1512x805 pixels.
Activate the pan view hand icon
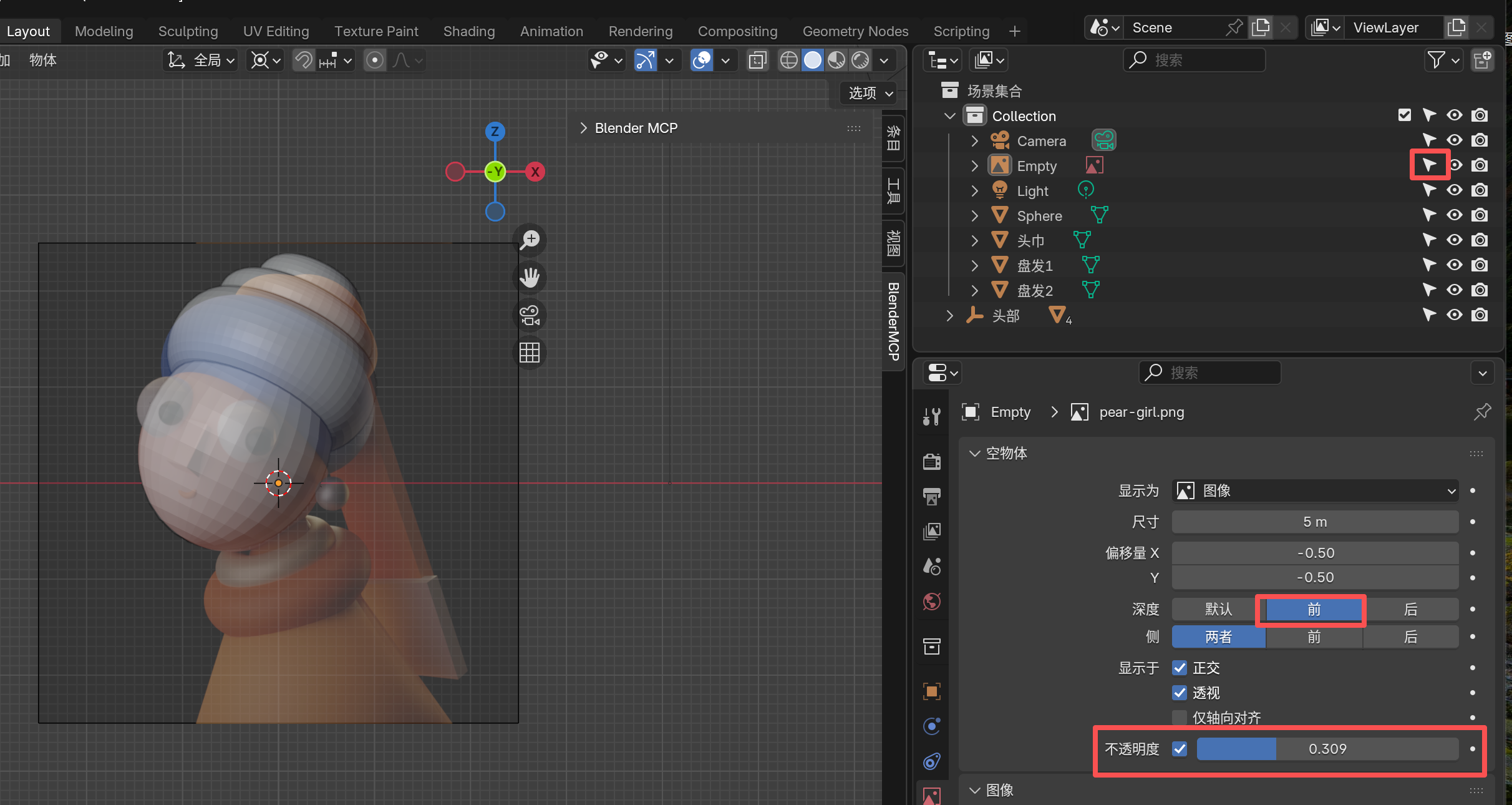coord(530,278)
